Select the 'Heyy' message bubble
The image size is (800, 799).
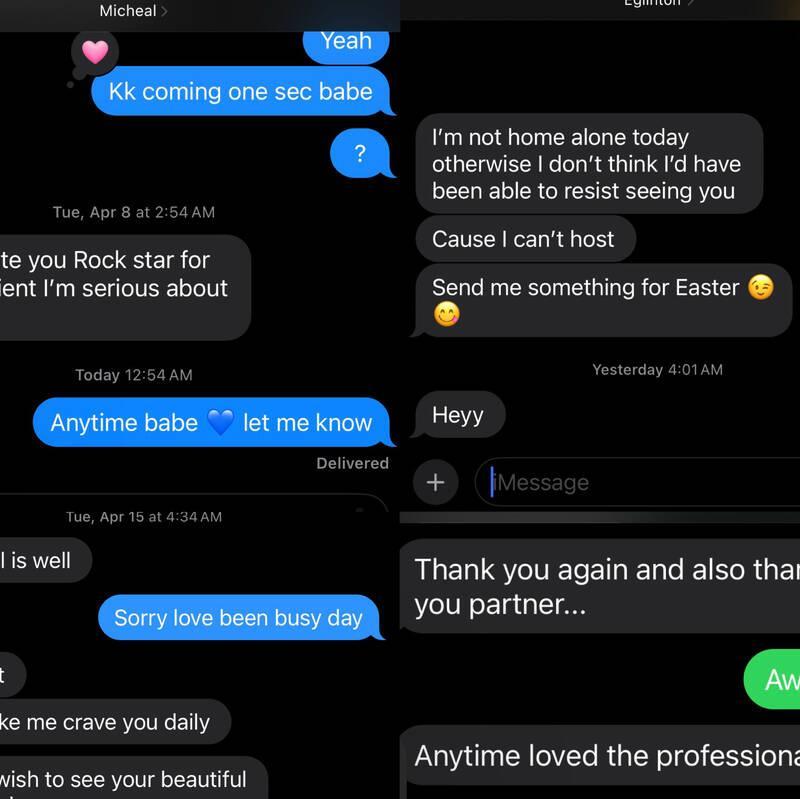[x=458, y=415]
